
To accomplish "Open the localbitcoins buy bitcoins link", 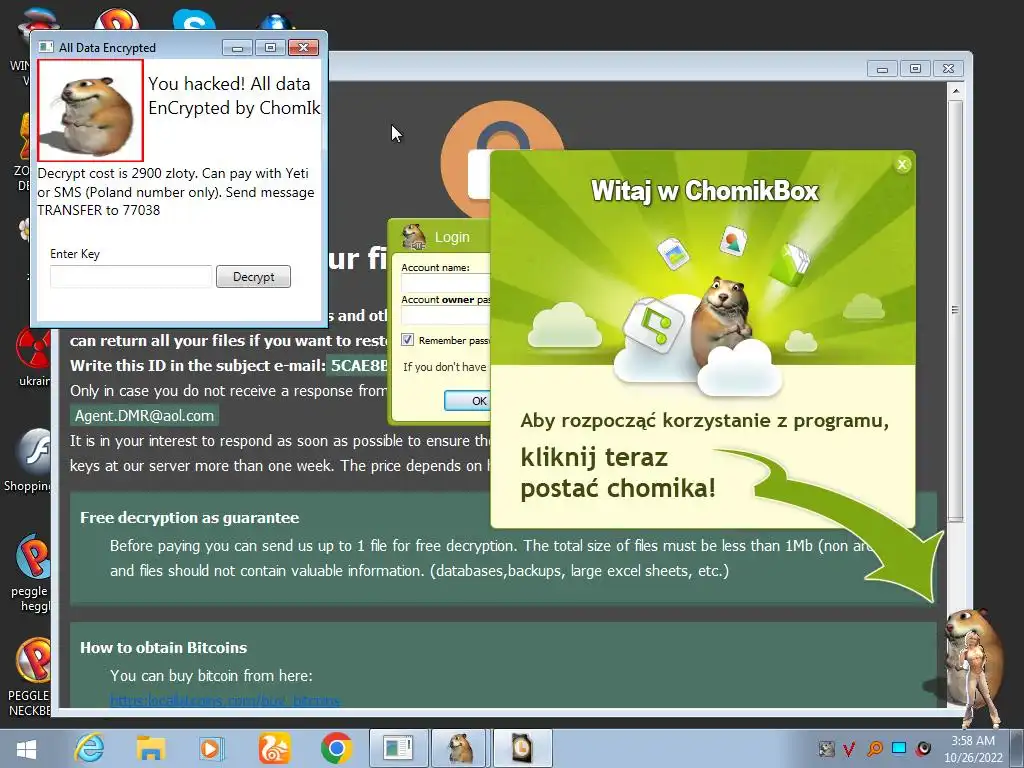I will [x=225, y=701].
